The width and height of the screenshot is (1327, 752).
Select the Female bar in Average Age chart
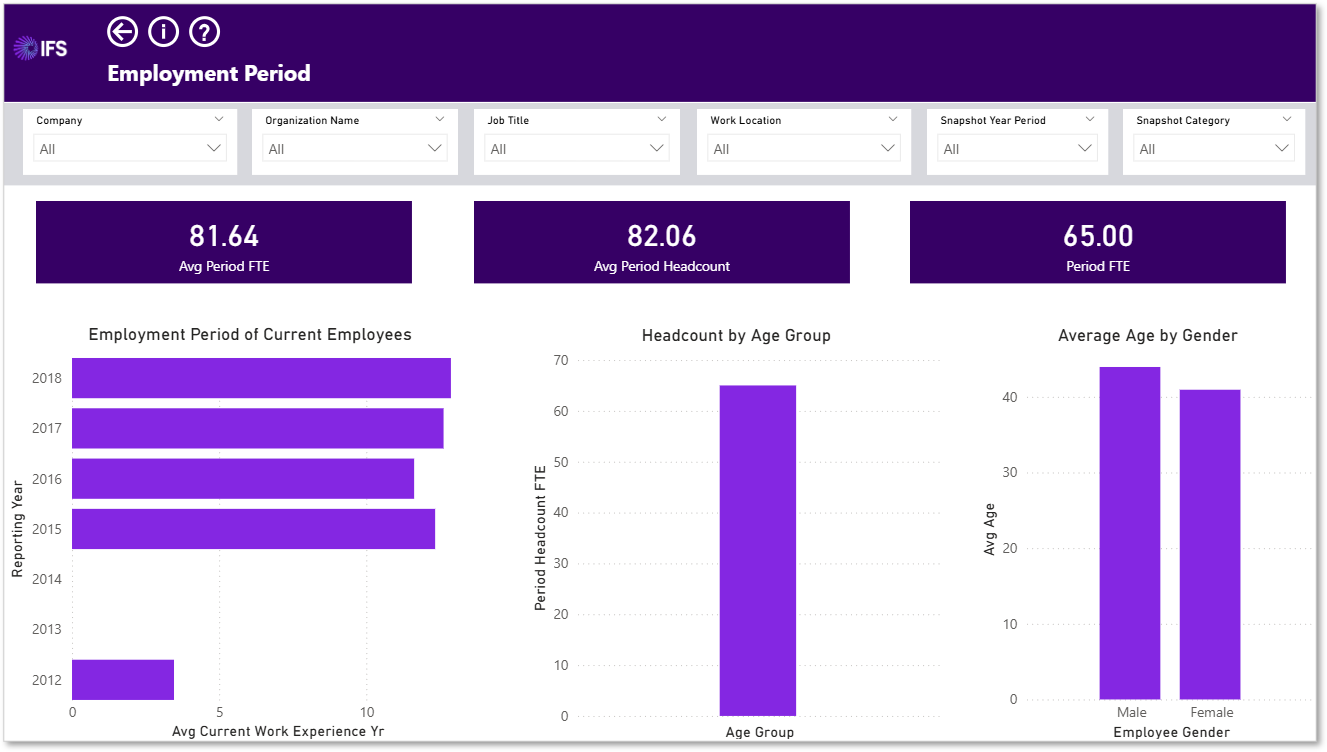(x=1210, y=545)
